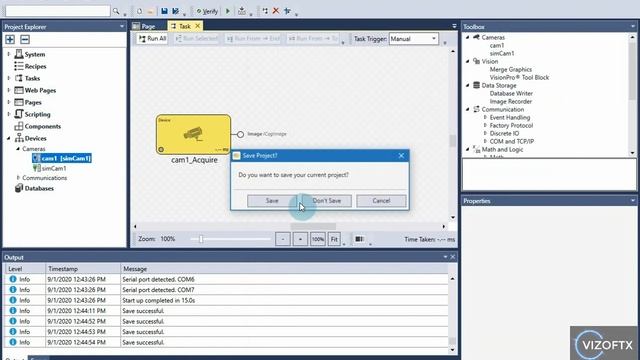Expand the Scripting tree node arrow
The image size is (640, 360).
tap(9, 114)
